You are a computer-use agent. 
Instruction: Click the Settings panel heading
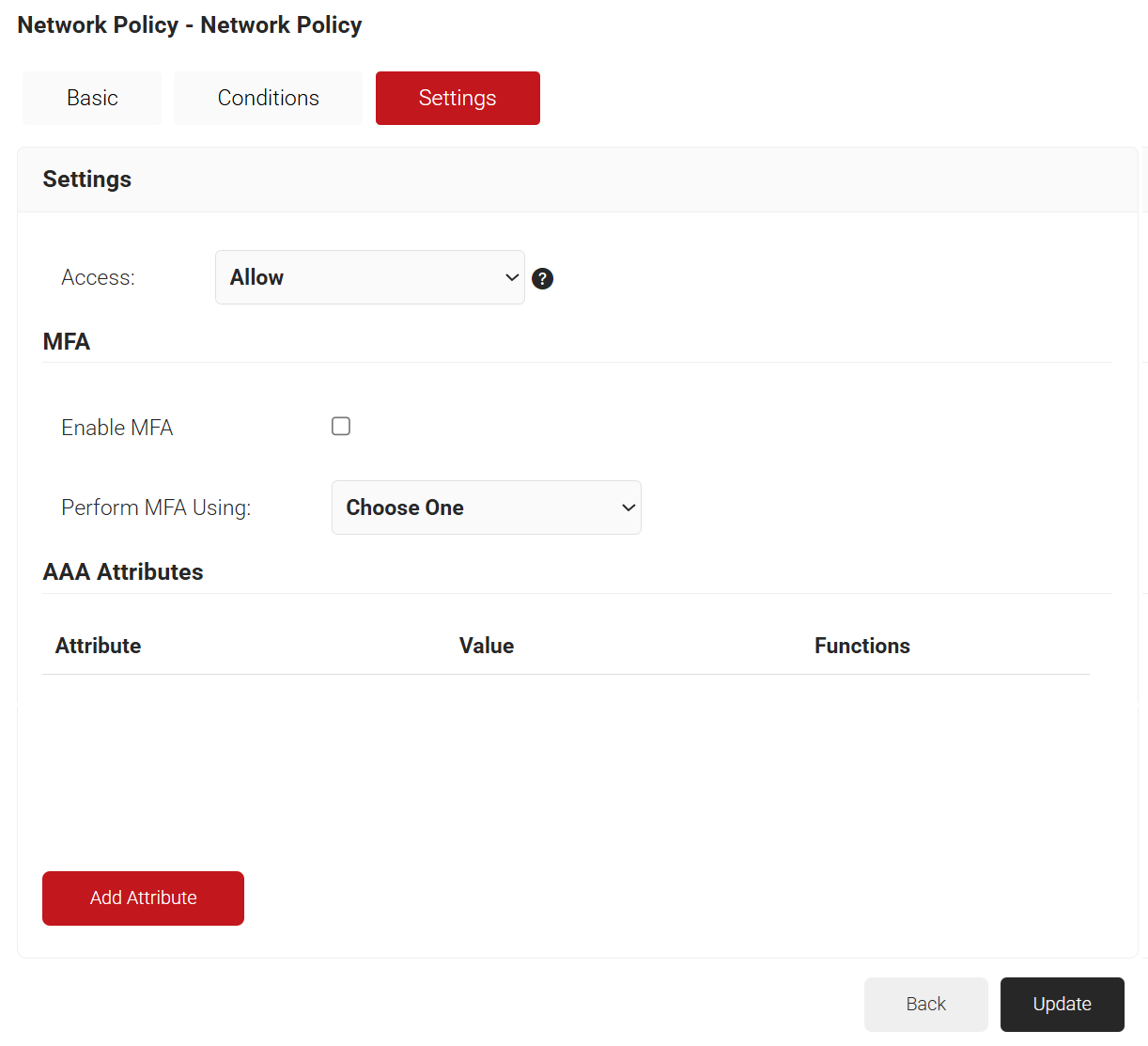(x=87, y=180)
